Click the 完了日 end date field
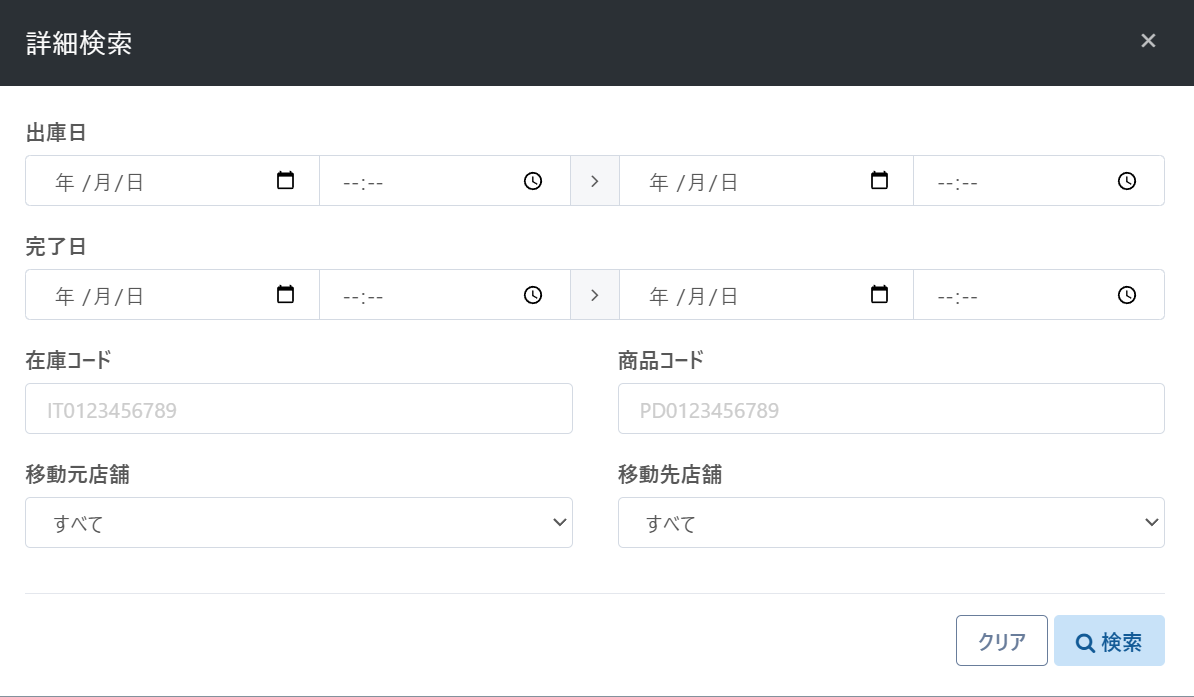The height and width of the screenshot is (697, 1194). click(745, 295)
